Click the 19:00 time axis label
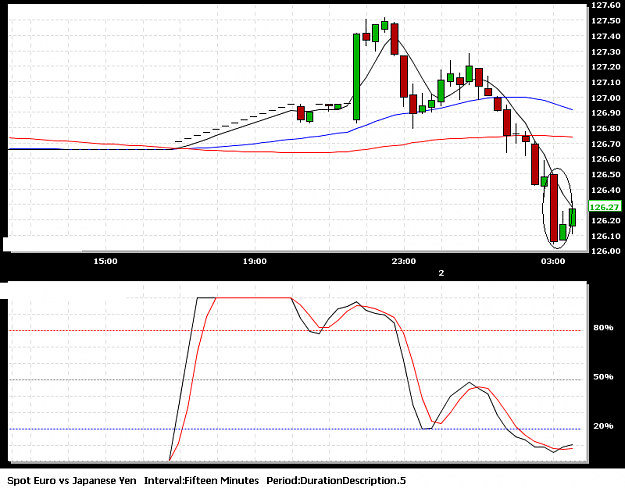 tap(255, 262)
